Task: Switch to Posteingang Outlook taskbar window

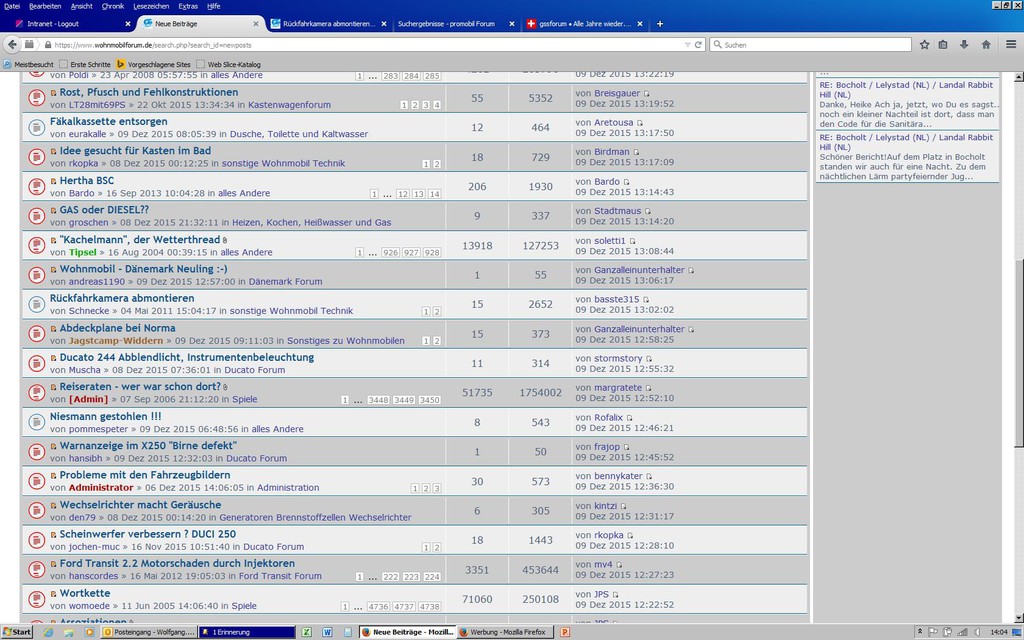Action: [x=149, y=632]
